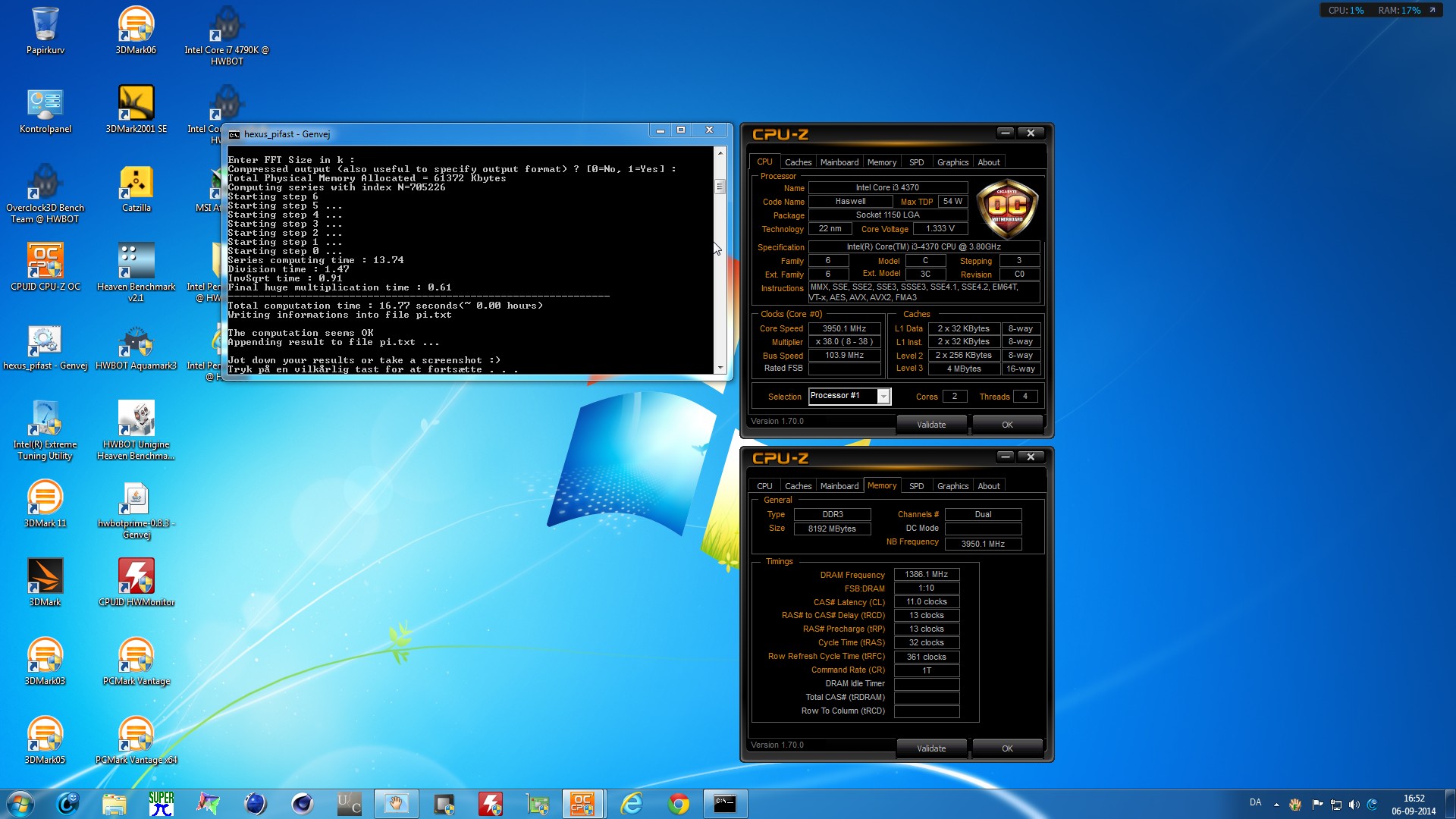The image size is (1456, 819).
Task: Launch the PCMark Vantage shortcut
Action: click(136, 661)
